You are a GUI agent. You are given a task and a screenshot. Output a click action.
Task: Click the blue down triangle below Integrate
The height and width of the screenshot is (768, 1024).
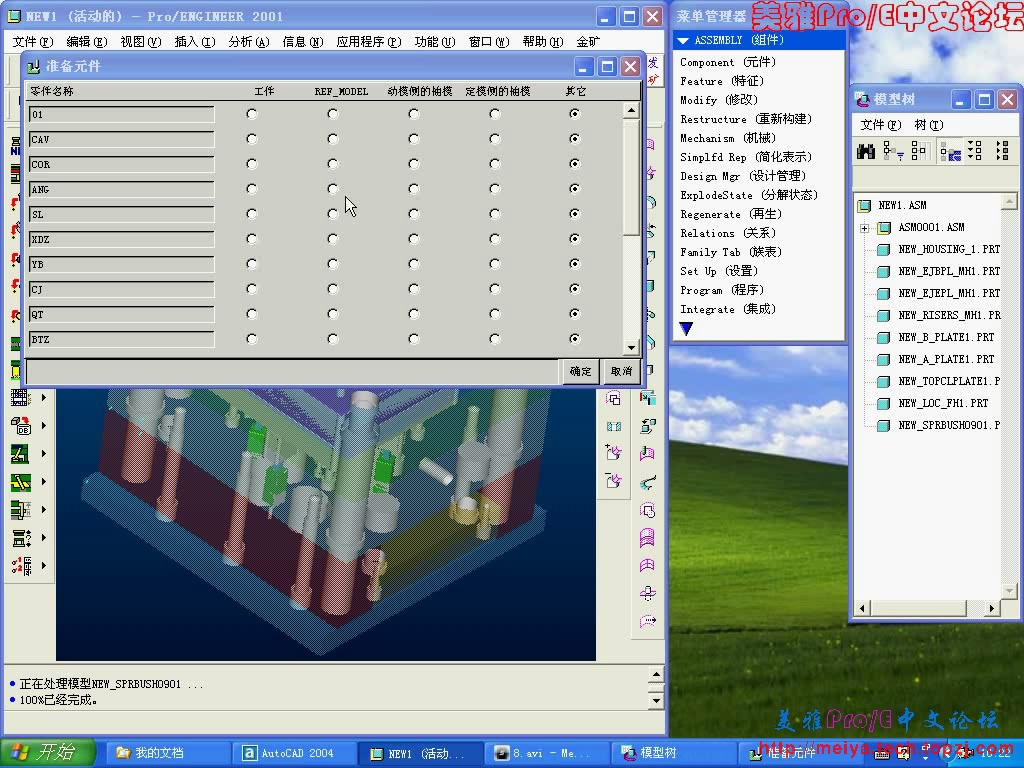(686, 328)
